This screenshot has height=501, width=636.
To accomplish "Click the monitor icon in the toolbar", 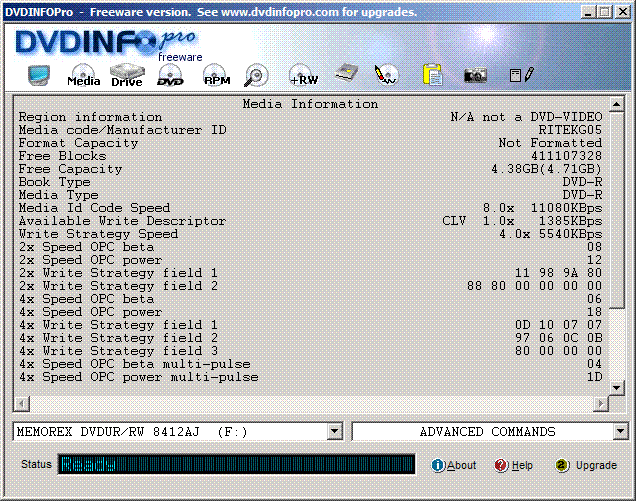I will [39, 75].
